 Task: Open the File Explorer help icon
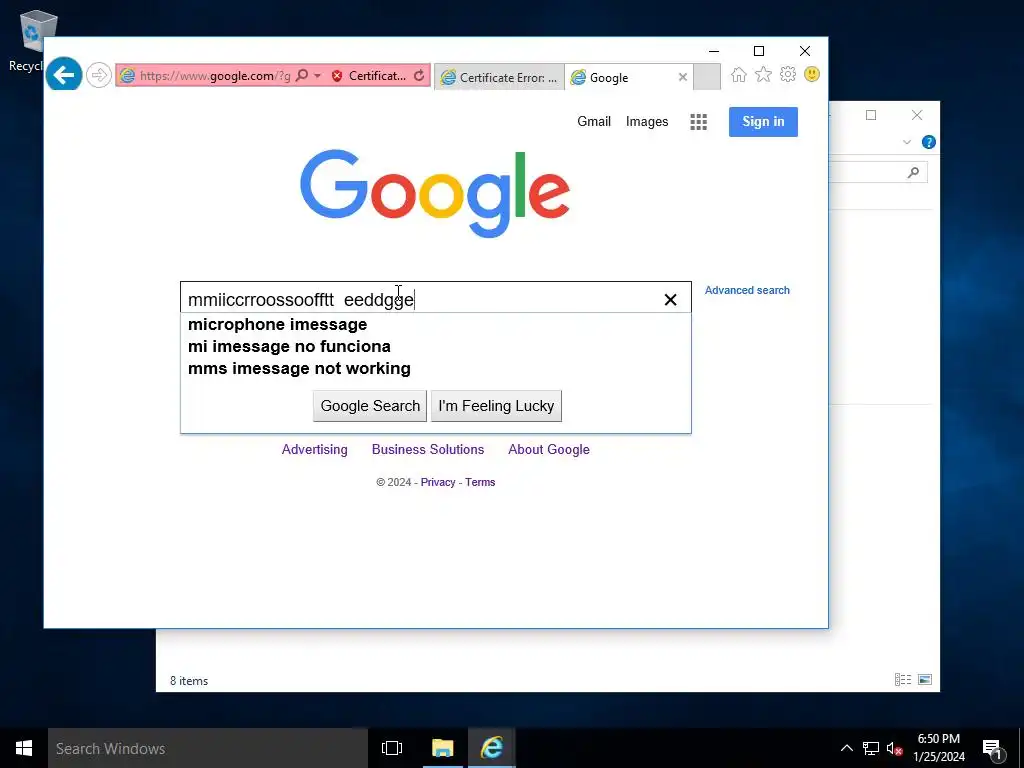pyautogui.click(x=928, y=142)
